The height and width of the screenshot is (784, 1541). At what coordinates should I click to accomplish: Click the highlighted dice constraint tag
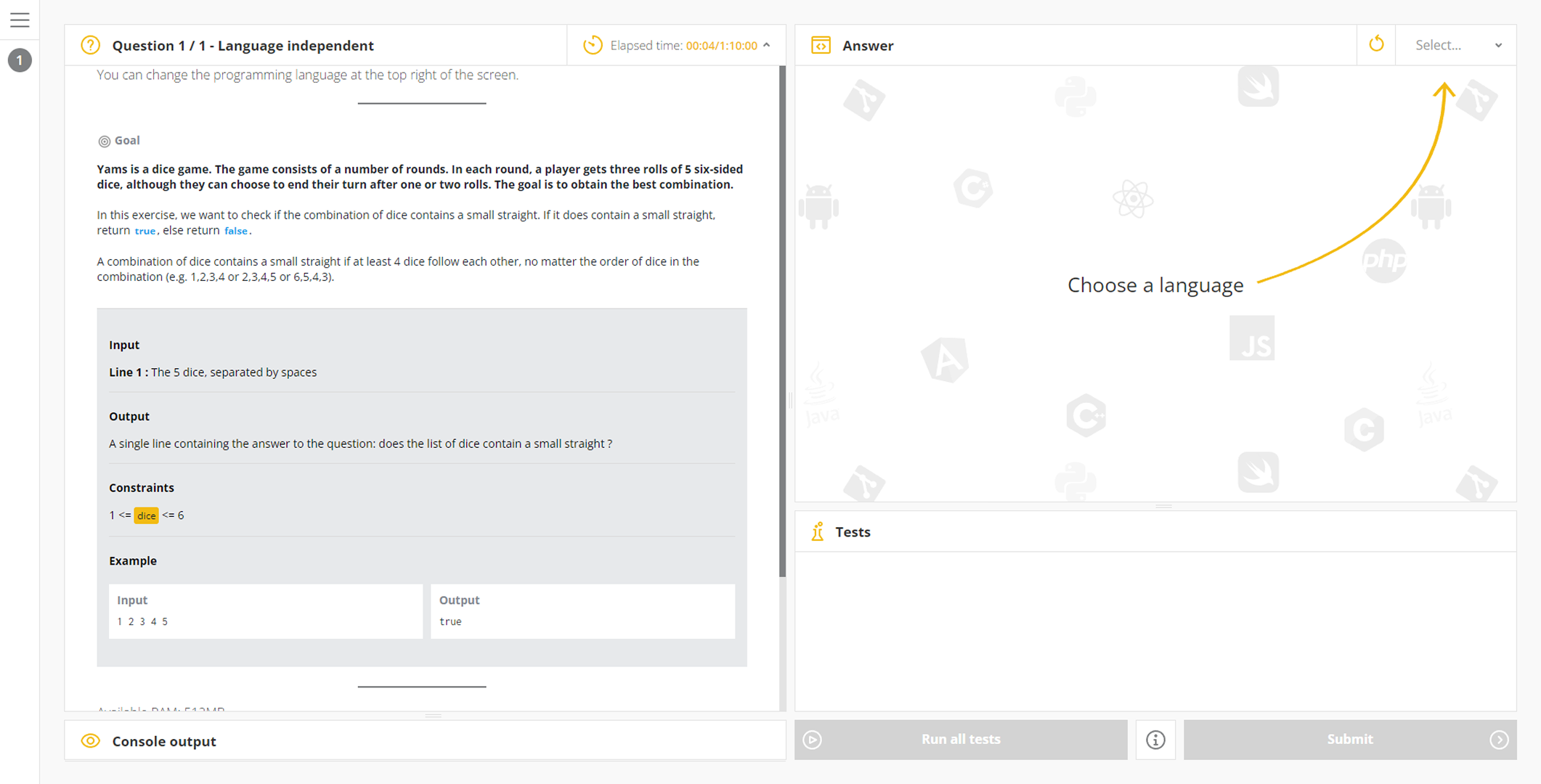pyautogui.click(x=146, y=515)
